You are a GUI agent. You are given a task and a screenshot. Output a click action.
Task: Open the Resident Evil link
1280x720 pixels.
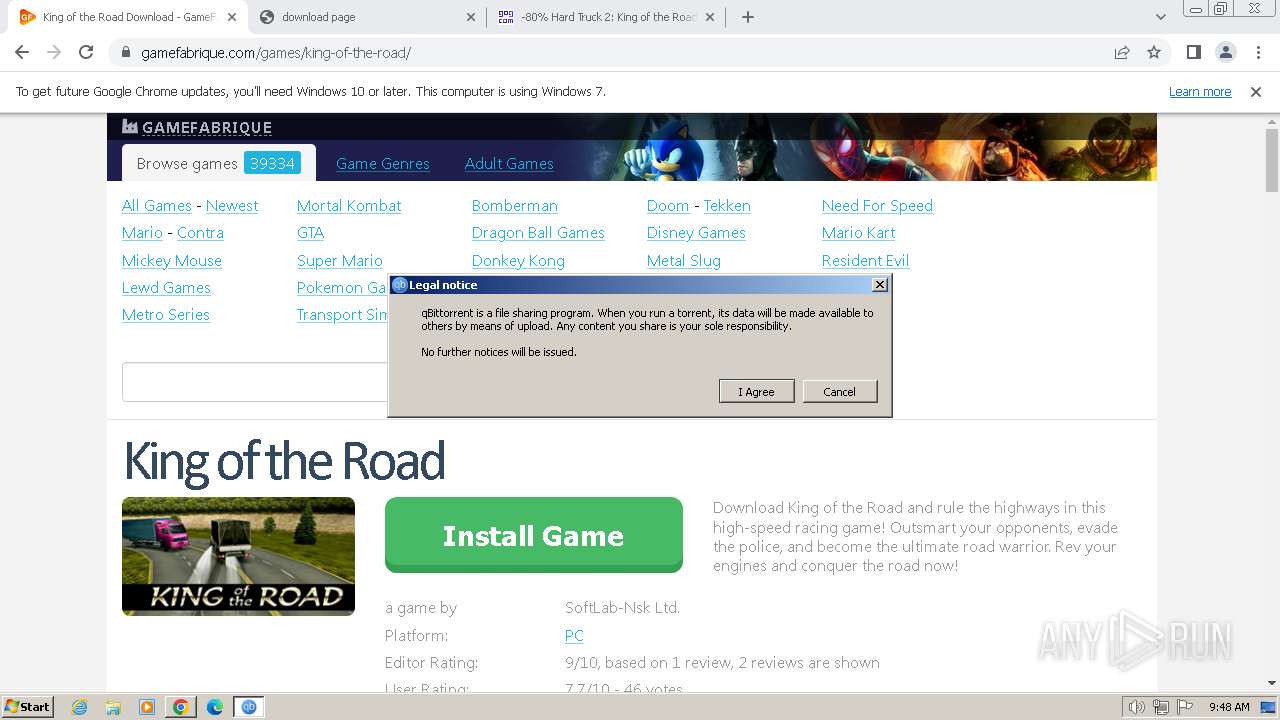(865, 261)
